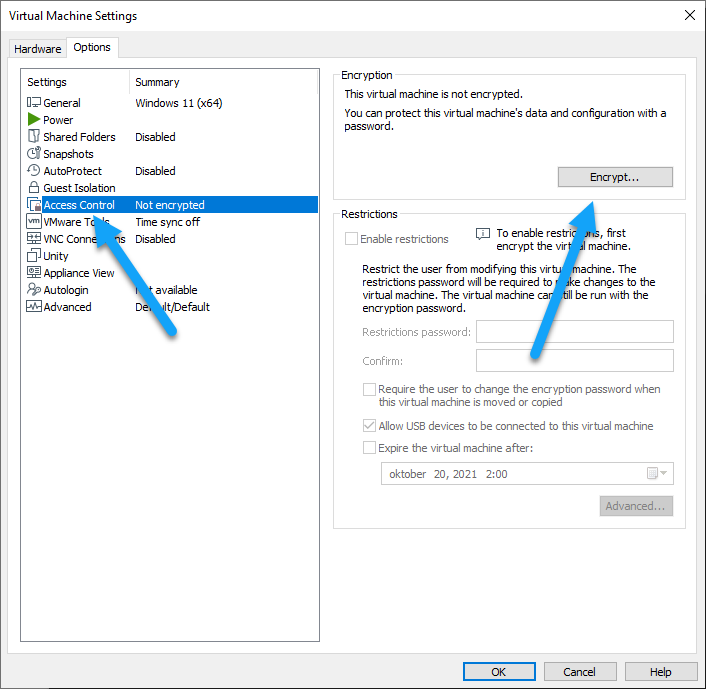Close the Virtual Machine Settings window
The image size is (706, 689).
point(689,15)
